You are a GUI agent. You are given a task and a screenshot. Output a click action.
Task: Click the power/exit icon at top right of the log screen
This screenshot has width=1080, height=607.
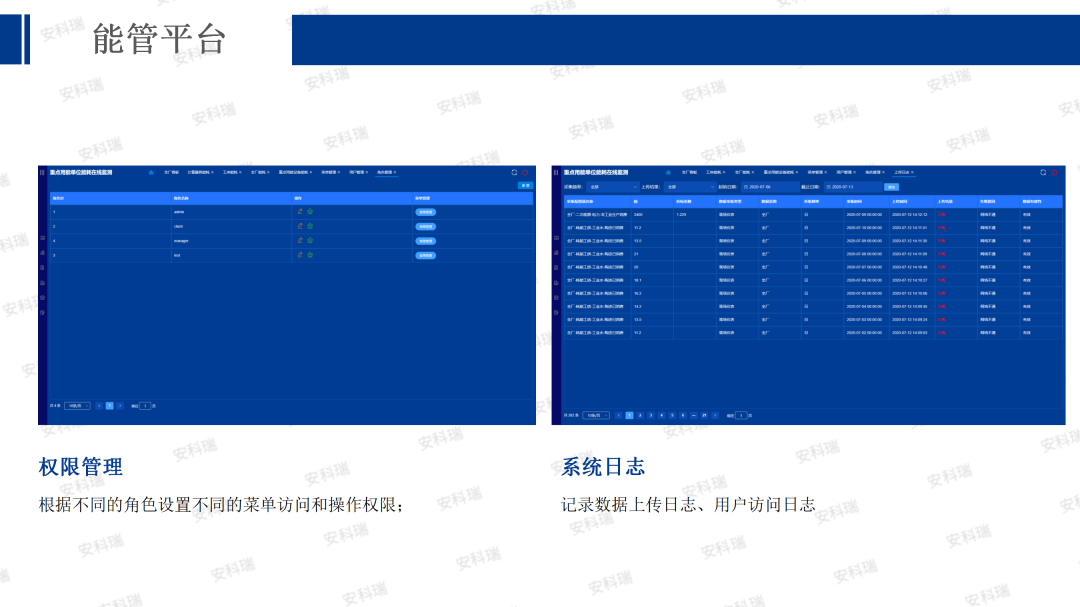click(x=1055, y=174)
